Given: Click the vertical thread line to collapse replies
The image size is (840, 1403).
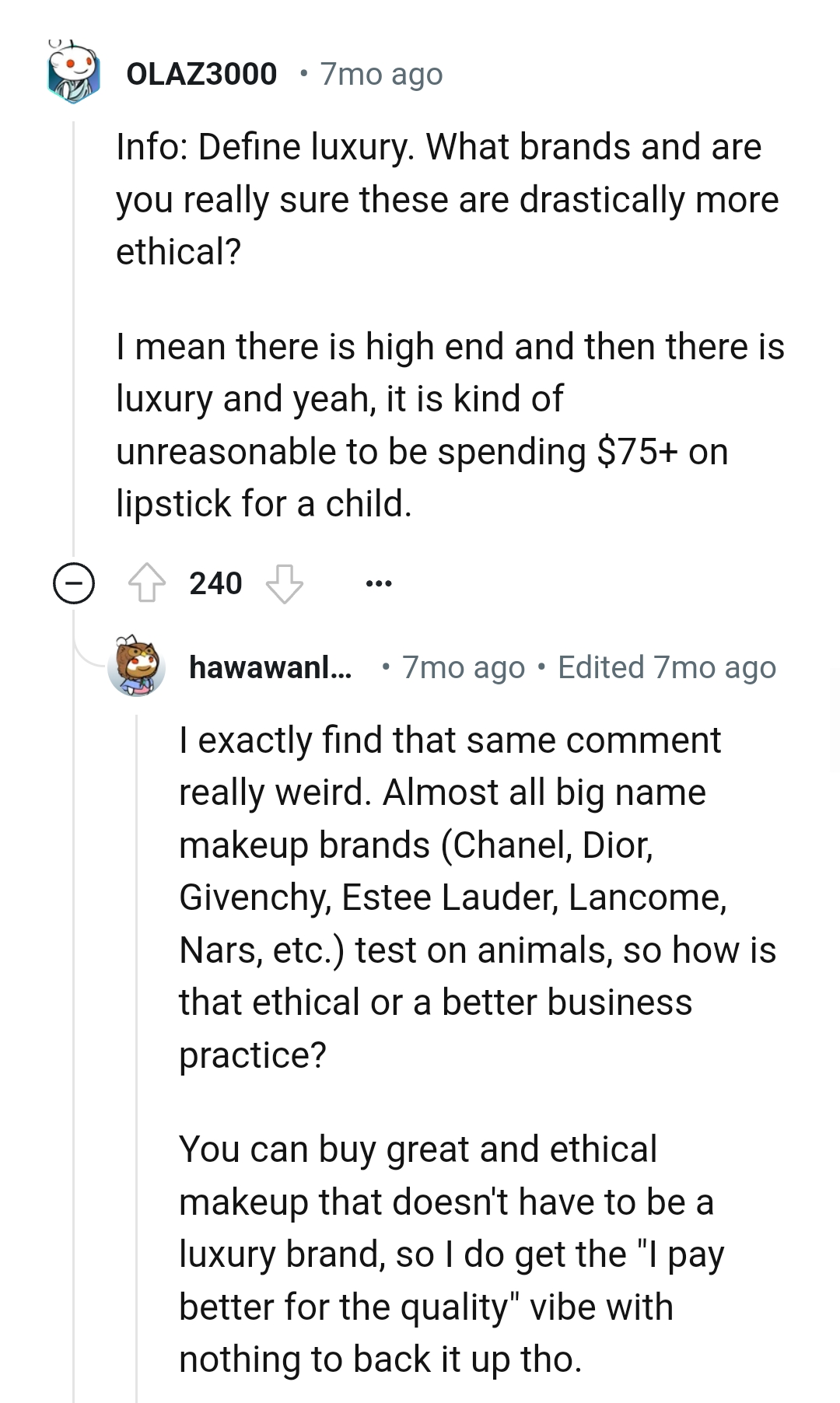Looking at the screenshot, I should pos(75,350).
